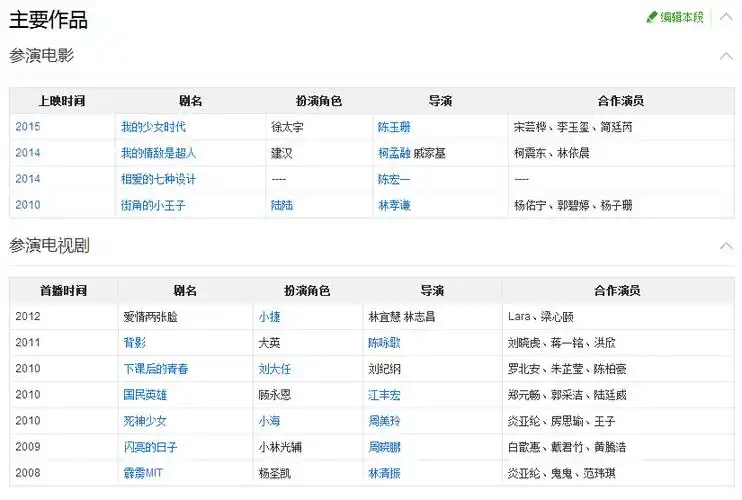742x500 pixels.
Task: Open the role 陆陆 link
Action: pyautogui.click(x=282, y=205)
